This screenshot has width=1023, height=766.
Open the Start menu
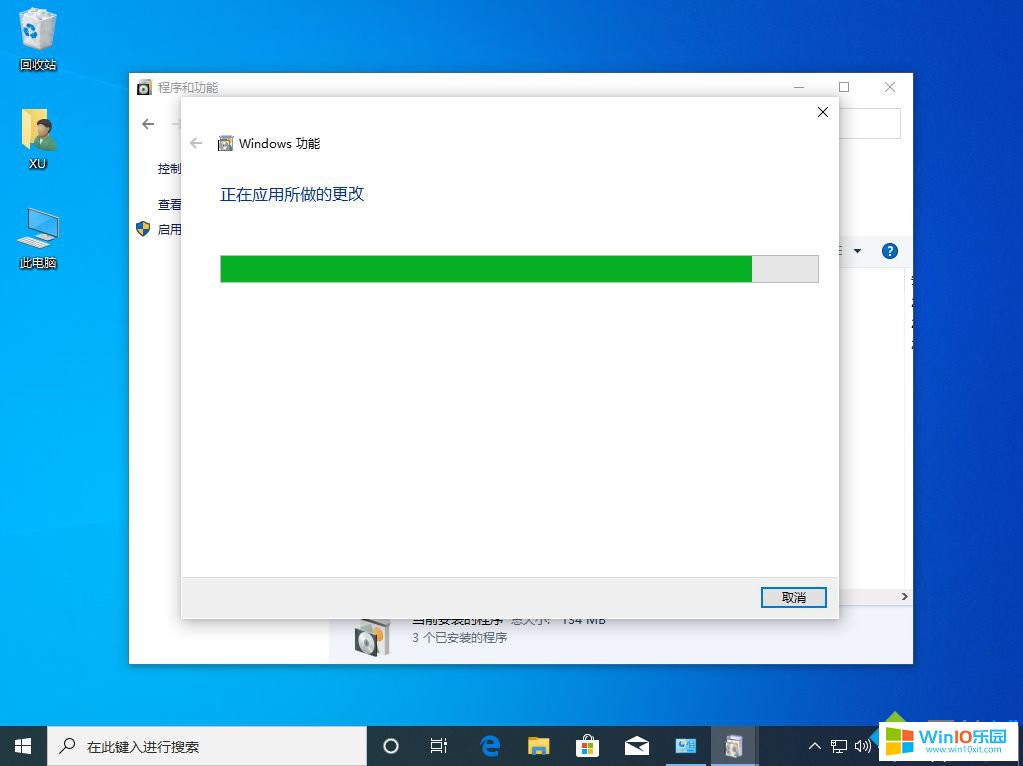(x=21, y=746)
